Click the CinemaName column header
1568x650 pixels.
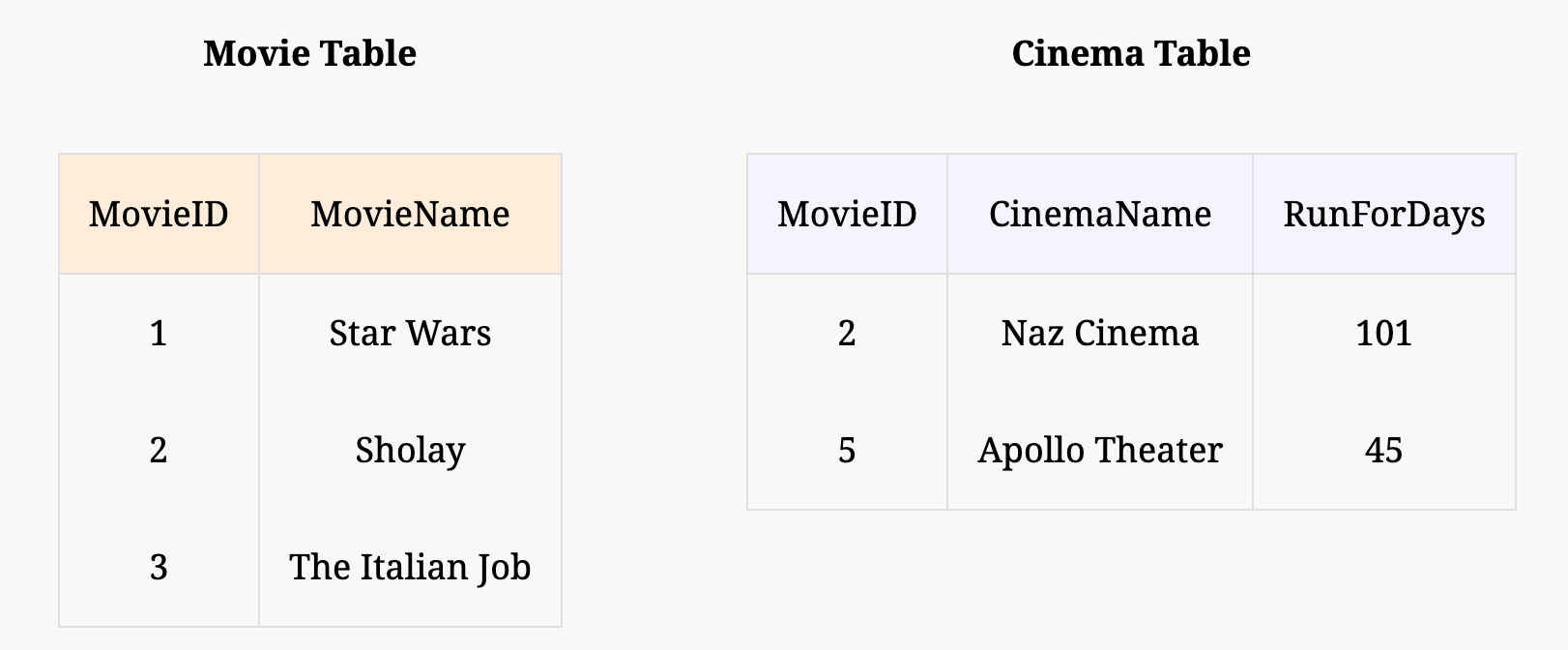(x=1099, y=214)
